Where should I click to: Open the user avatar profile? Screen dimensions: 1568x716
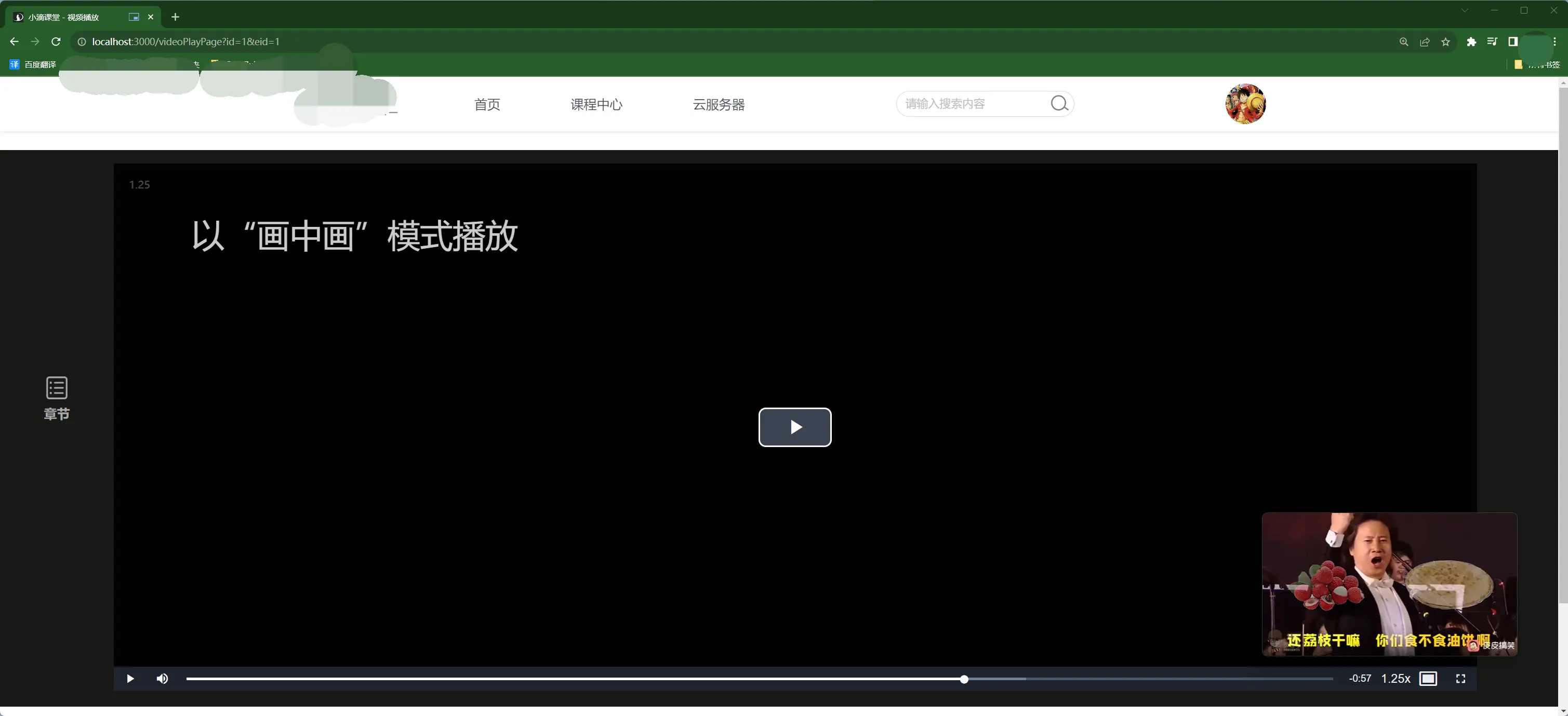[x=1245, y=103]
